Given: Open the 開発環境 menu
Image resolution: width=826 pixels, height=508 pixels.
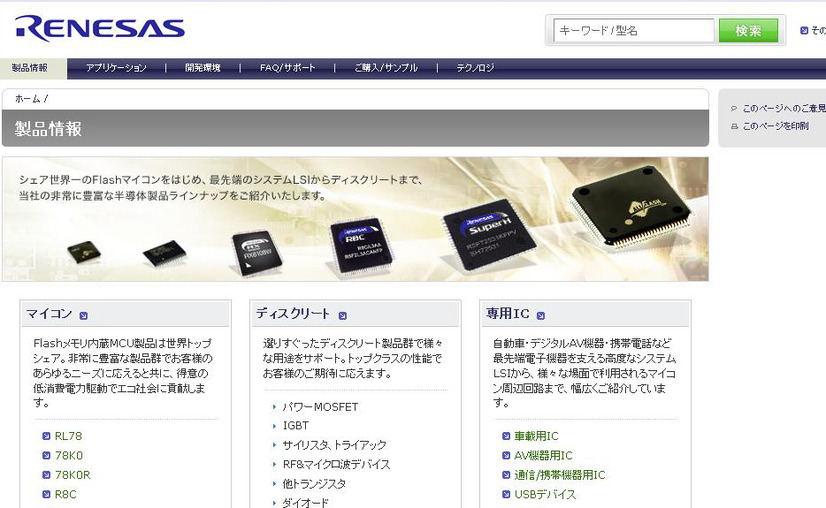Looking at the screenshot, I should pyautogui.click(x=203, y=68).
